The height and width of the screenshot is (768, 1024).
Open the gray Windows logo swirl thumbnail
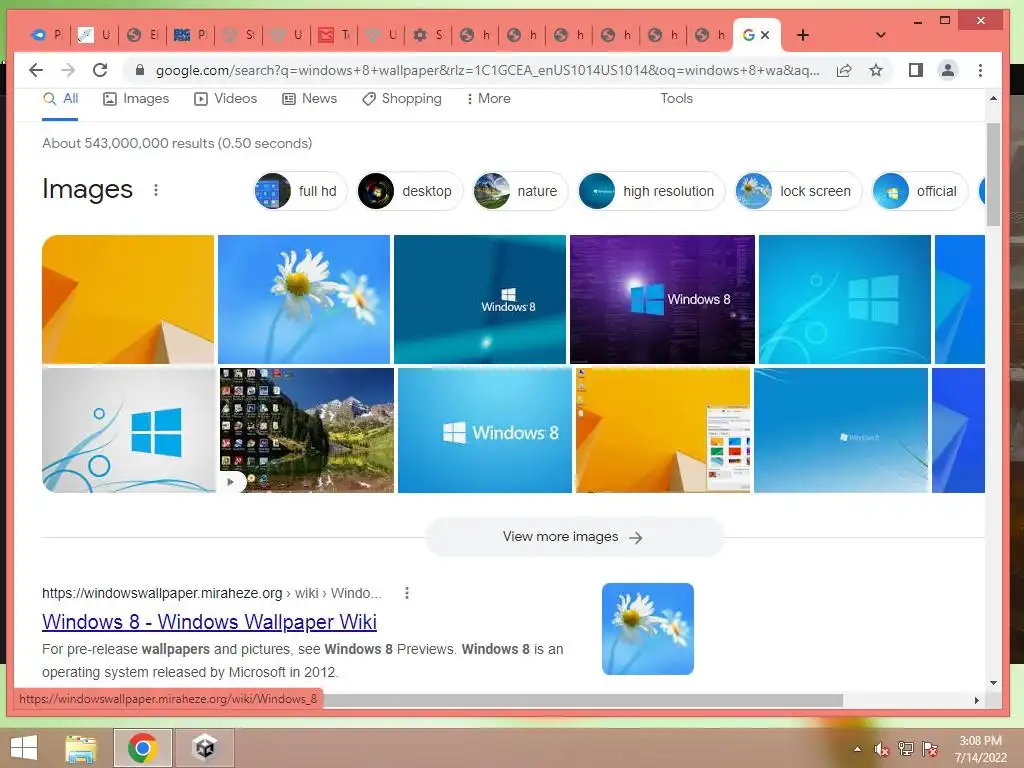129,430
